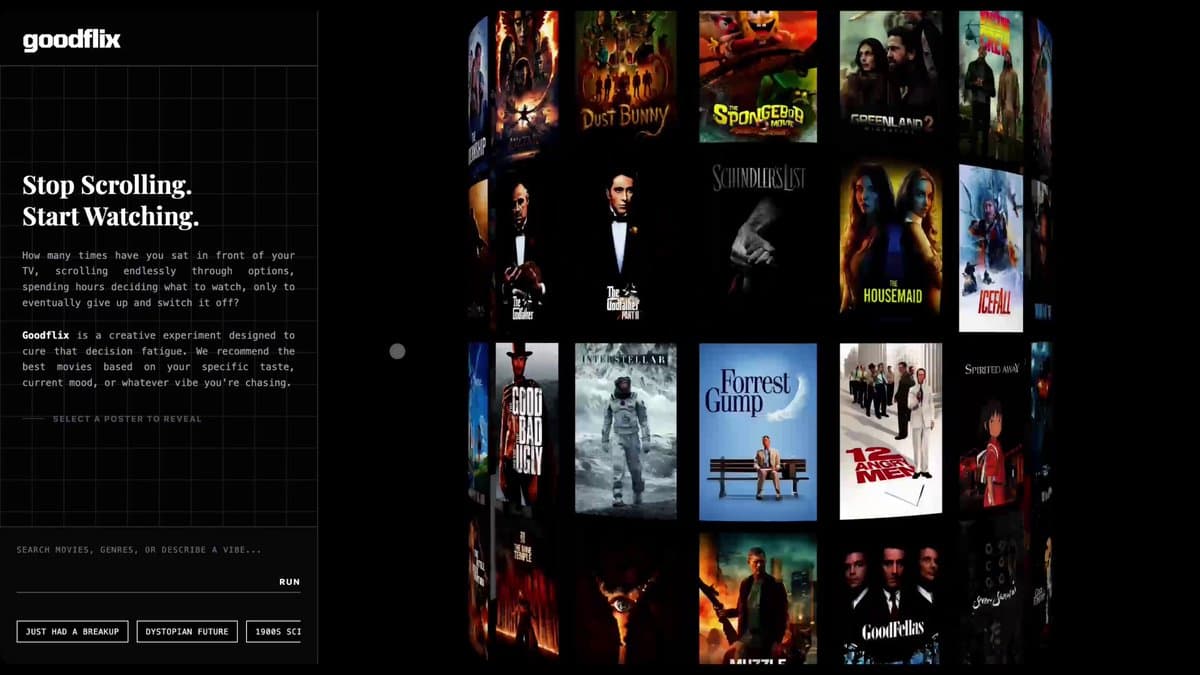Select The Godfather poster
Viewport: 1200px width, 675px height.
click(526, 245)
